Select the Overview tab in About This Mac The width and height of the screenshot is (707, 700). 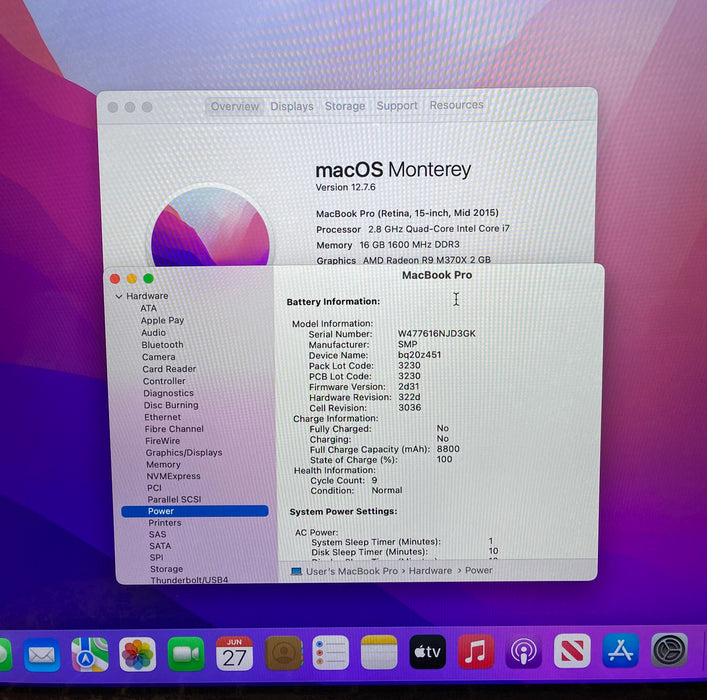tap(235, 106)
